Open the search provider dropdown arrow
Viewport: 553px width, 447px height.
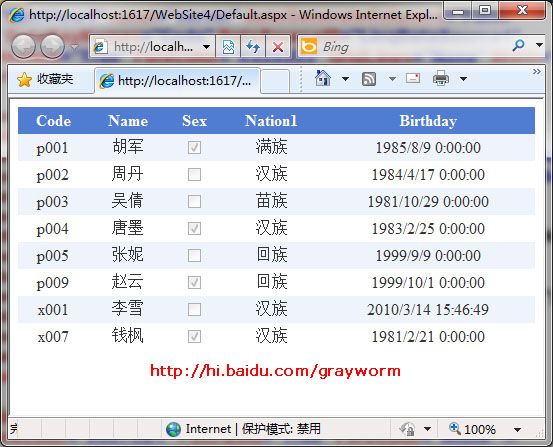[x=539, y=45]
